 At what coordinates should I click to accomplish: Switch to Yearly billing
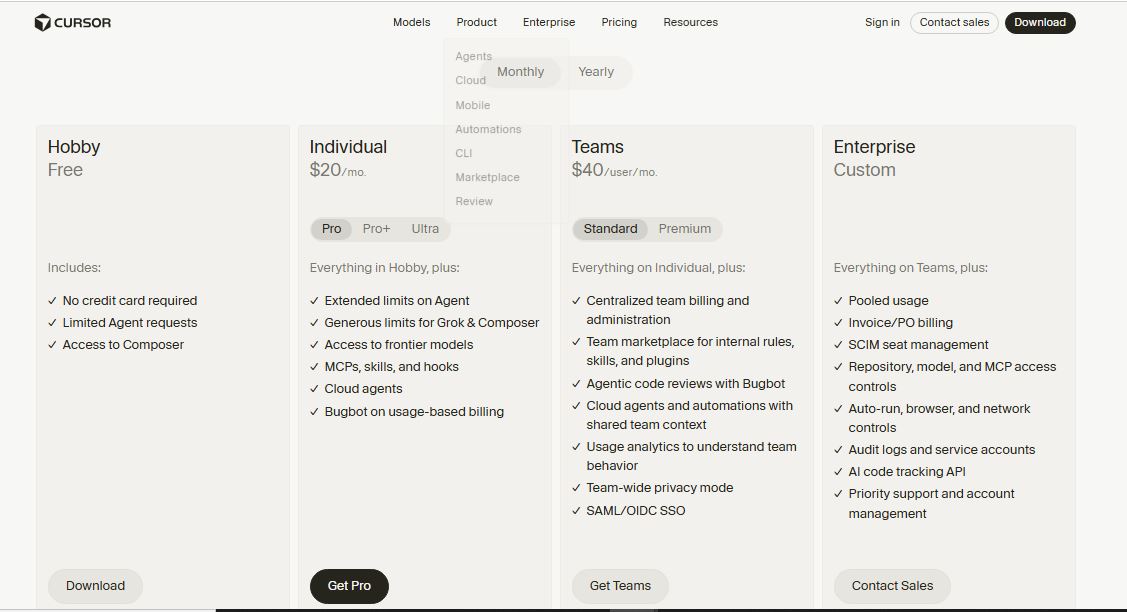coord(596,72)
